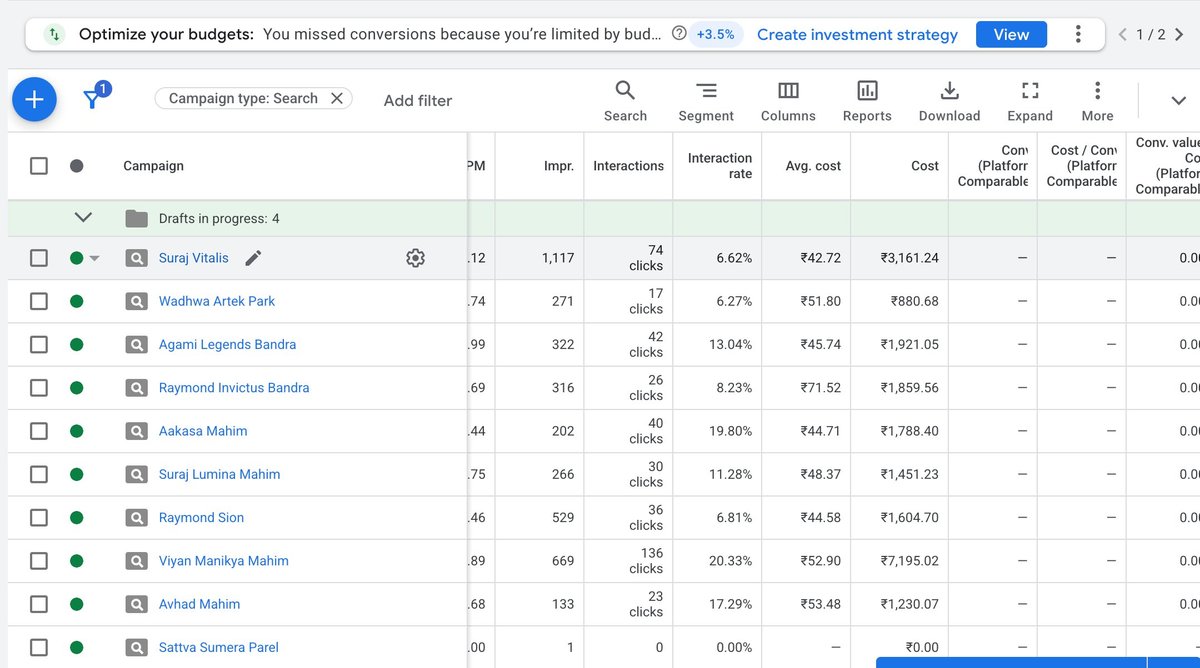Collapse chart with chevron beside More
This screenshot has height=668, width=1200.
point(1178,100)
